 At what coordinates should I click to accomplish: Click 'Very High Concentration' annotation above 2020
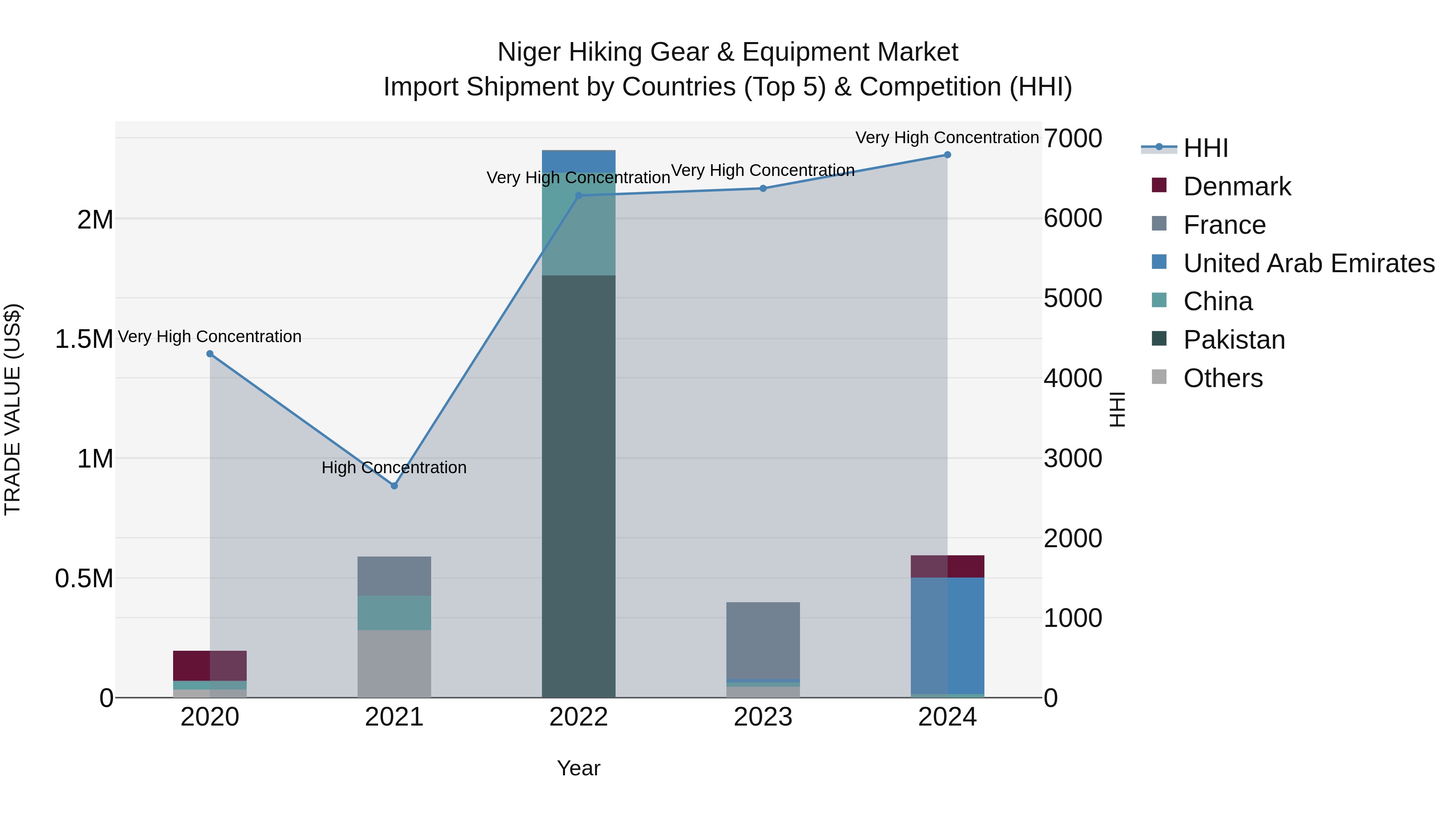210,336
